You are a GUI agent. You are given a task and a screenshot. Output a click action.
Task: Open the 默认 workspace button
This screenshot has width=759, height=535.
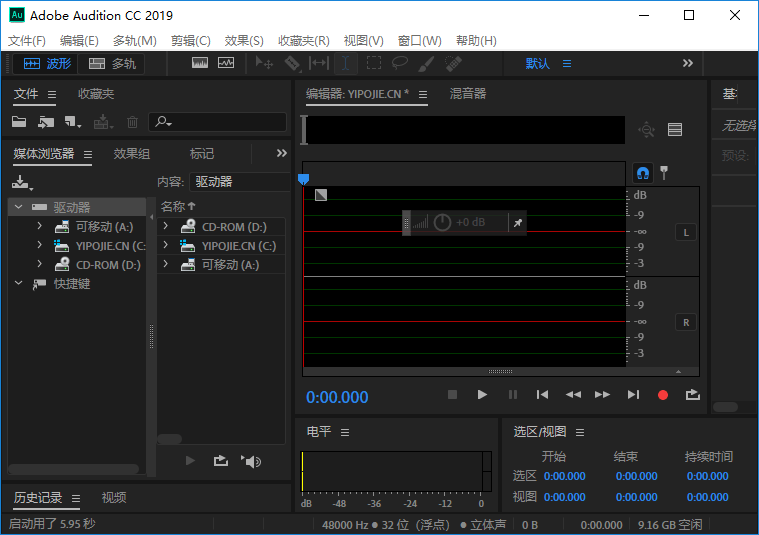[538, 63]
